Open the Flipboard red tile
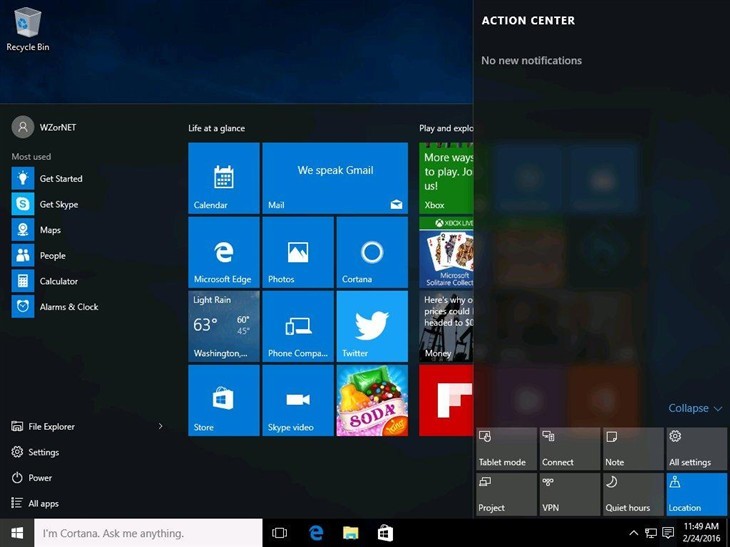The height and width of the screenshot is (547, 730). 446,400
